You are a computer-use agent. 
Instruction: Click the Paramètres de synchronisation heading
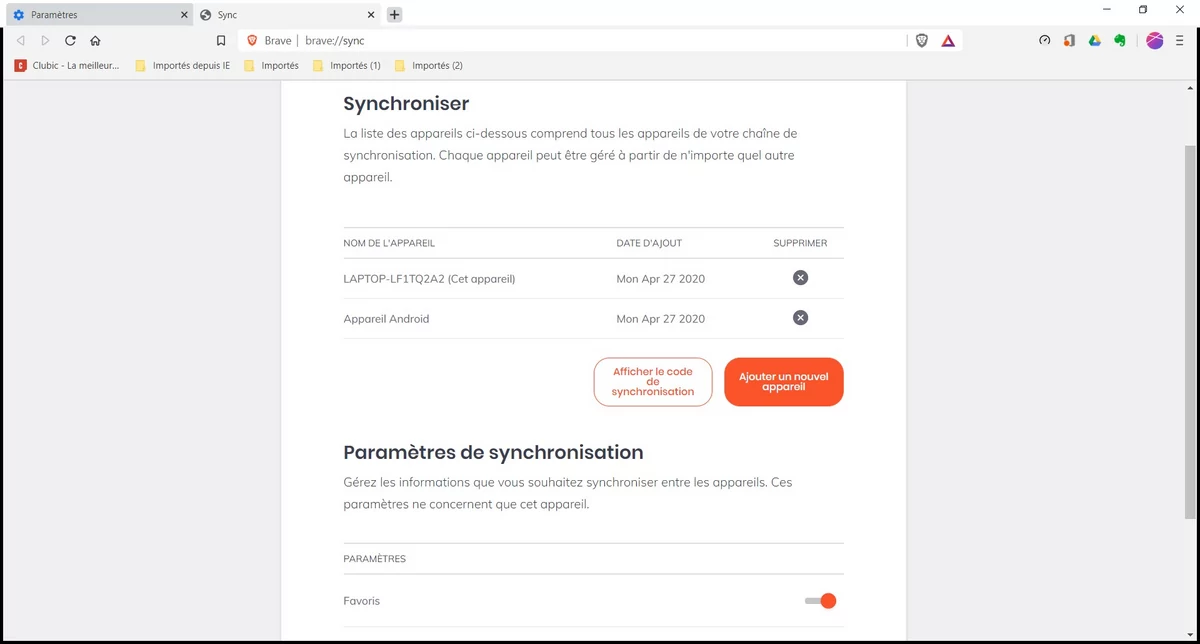pyautogui.click(x=493, y=452)
